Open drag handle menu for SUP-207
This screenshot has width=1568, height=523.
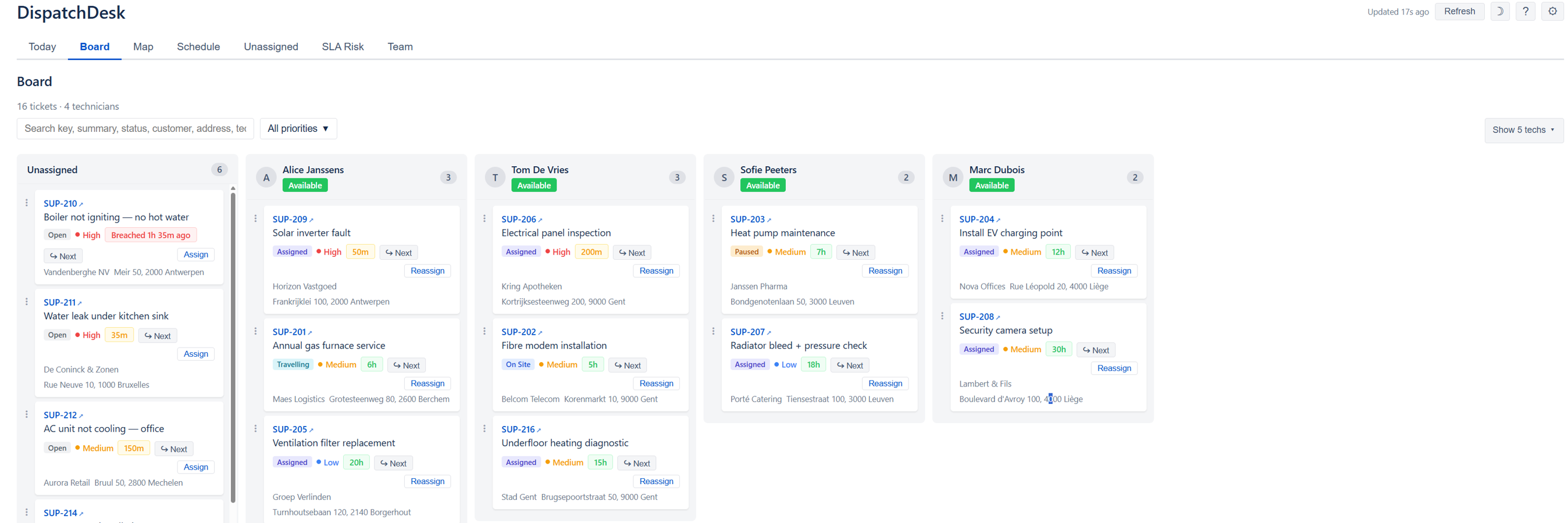click(x=714, y=331)
